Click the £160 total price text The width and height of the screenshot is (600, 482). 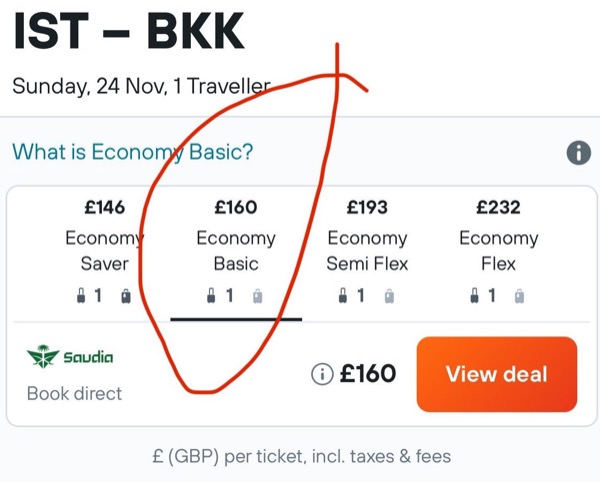pyautogui.click(x=368, y=374)
